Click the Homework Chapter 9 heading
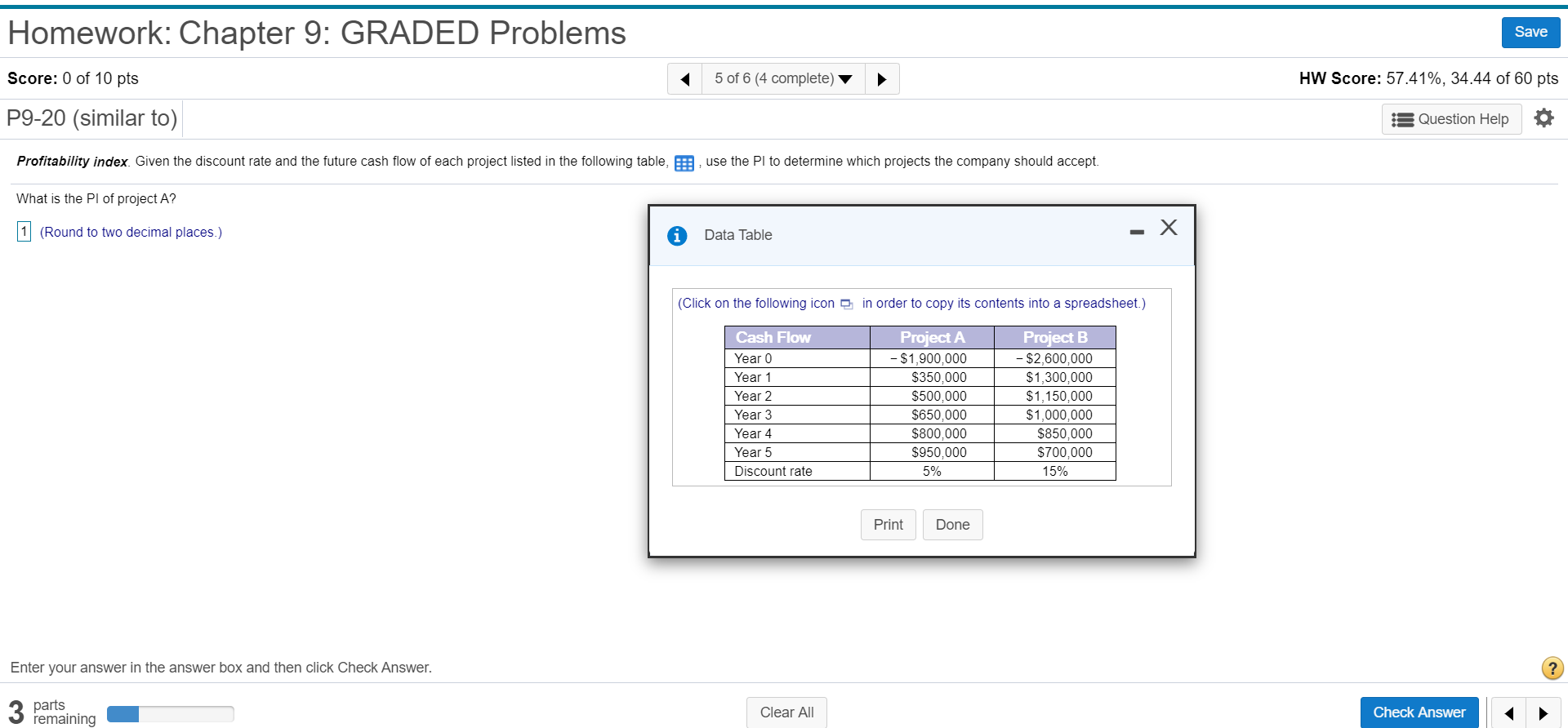1568x728 pixels. click(x=317, y=33)
